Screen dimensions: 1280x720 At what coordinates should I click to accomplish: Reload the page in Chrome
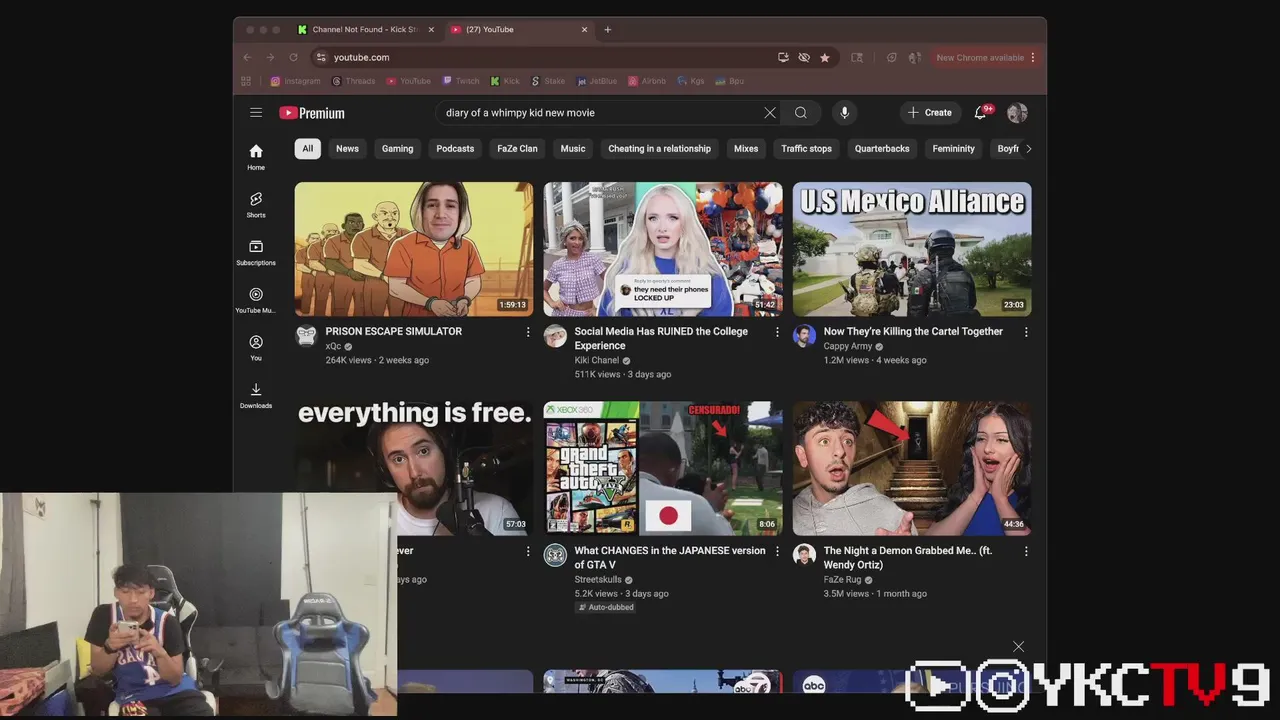(293, 58)
